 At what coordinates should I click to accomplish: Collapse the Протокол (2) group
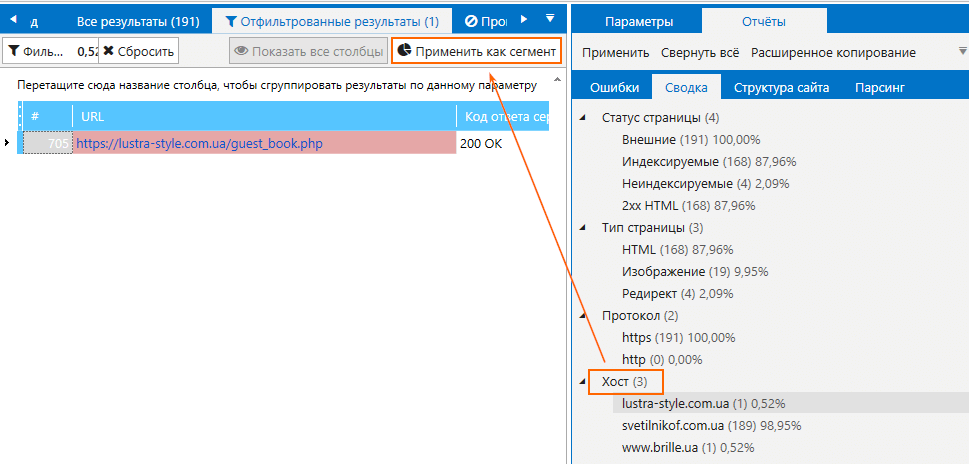[582, 316]
